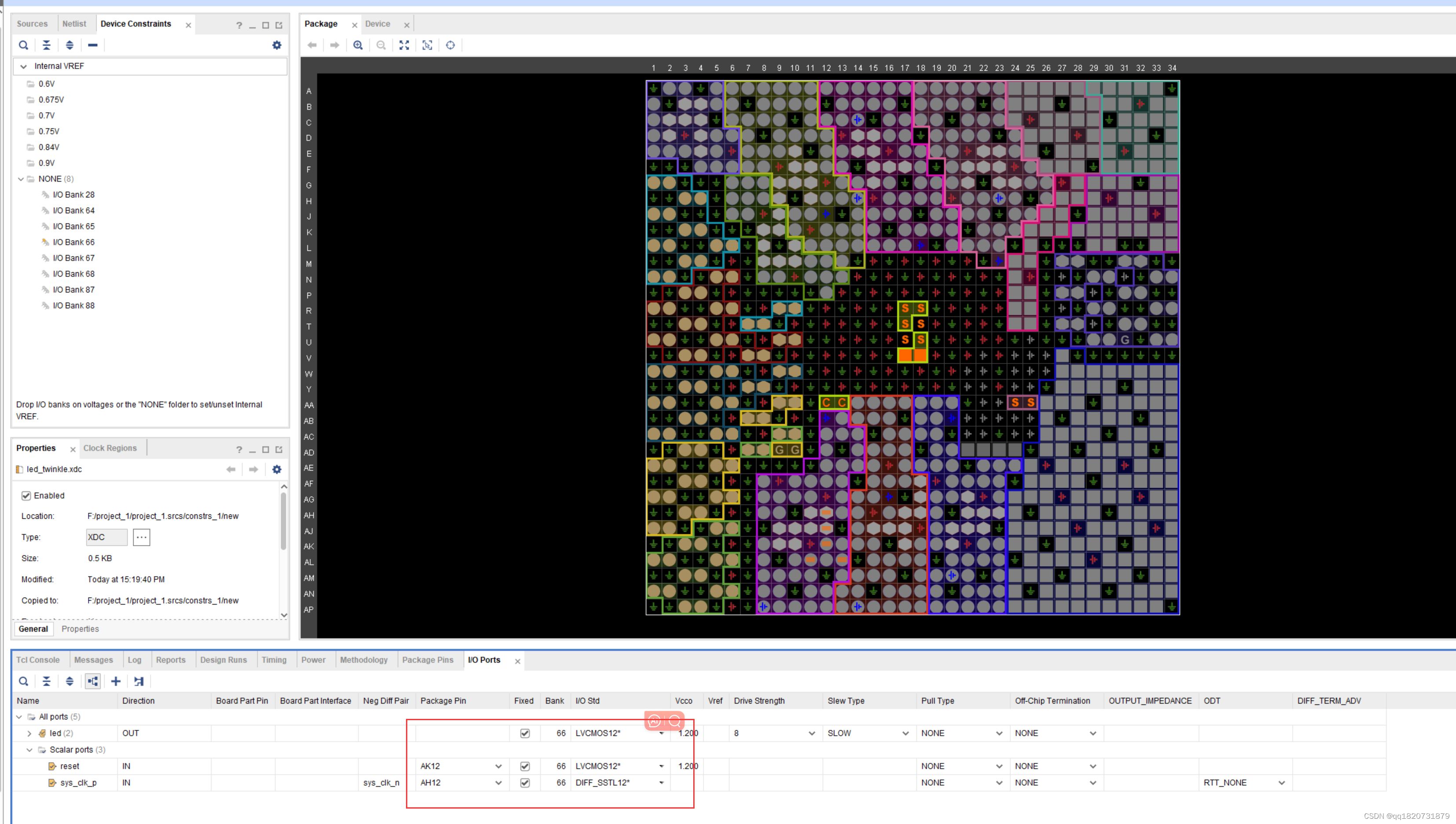1456x824 pixels.
Task: Click search icon in Device Constraints panel
Action: click(23, 45)
